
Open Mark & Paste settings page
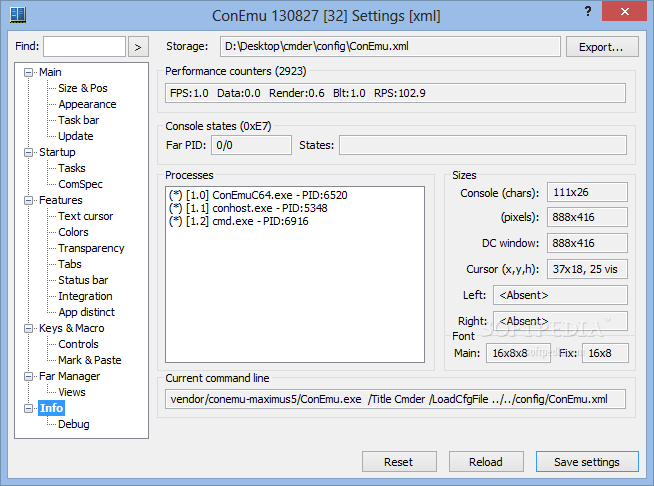tap(90, 360)
